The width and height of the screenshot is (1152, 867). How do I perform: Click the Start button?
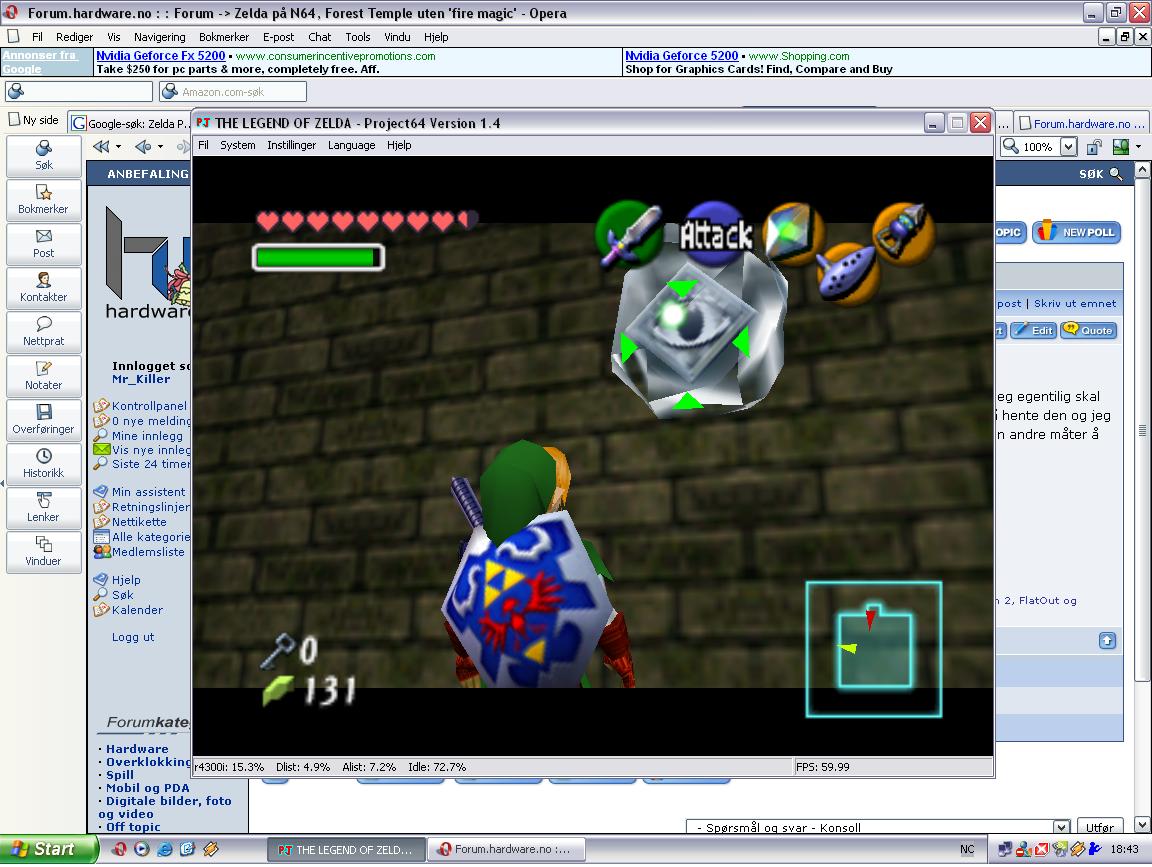48,849
